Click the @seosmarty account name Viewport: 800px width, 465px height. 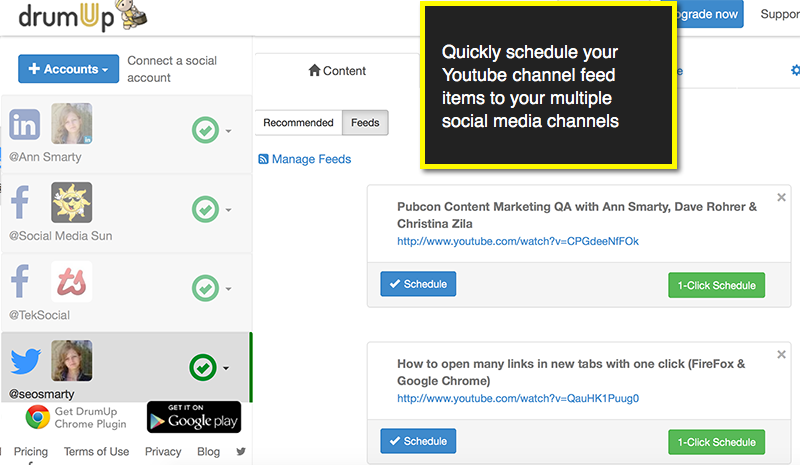coord(41,394)
